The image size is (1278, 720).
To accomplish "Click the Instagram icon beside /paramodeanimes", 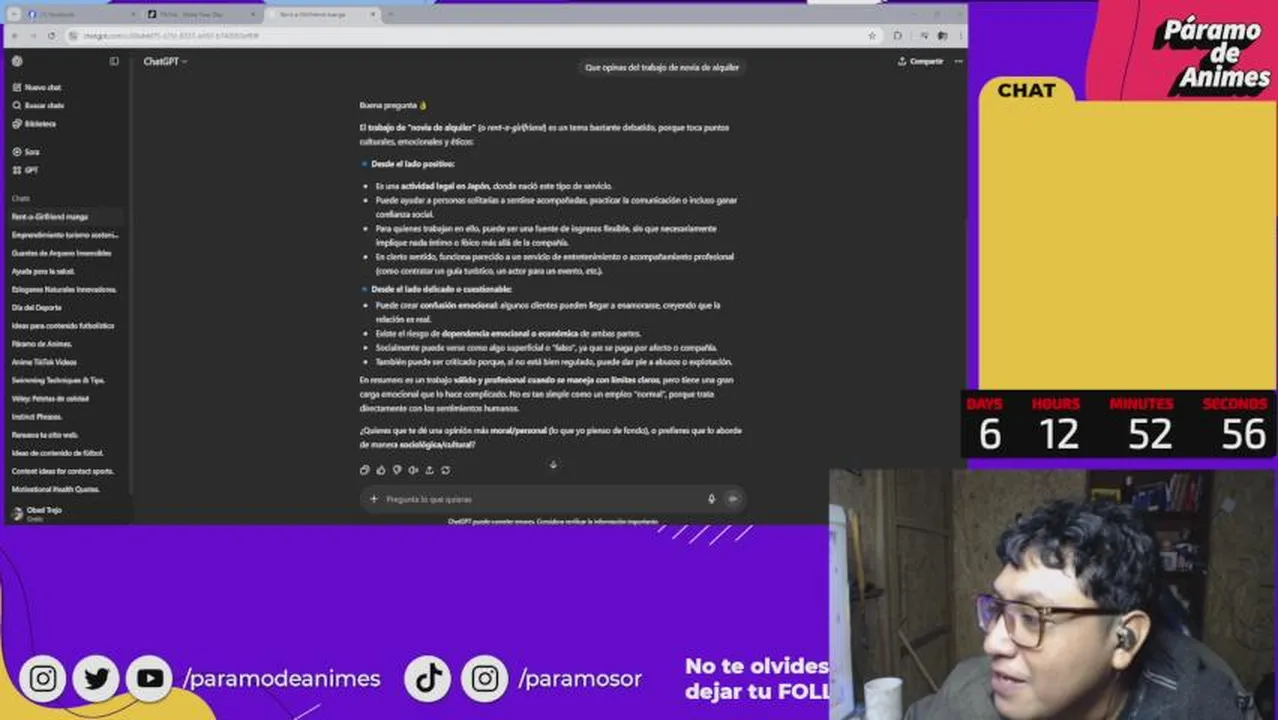I will pos(42,679).
